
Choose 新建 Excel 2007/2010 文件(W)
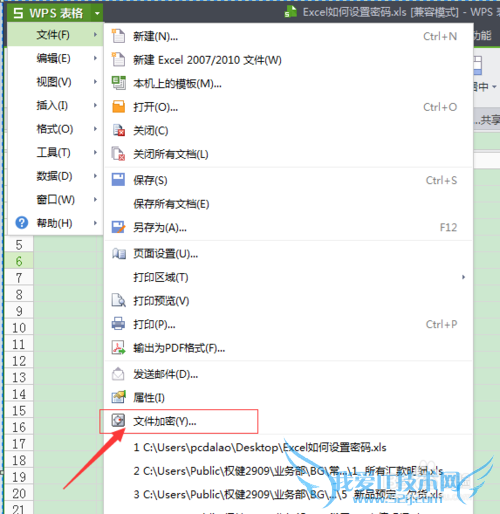click(289, 60)
